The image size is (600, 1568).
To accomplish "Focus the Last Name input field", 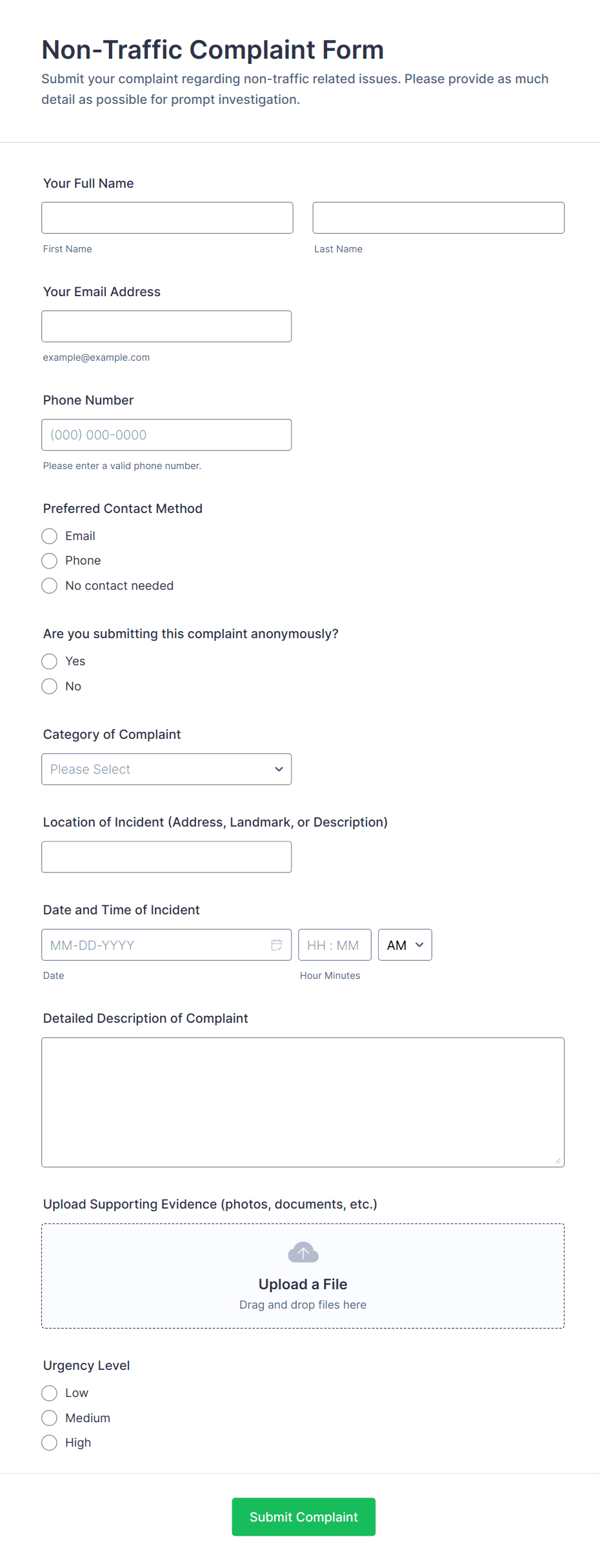I will [x=438, y=218].
